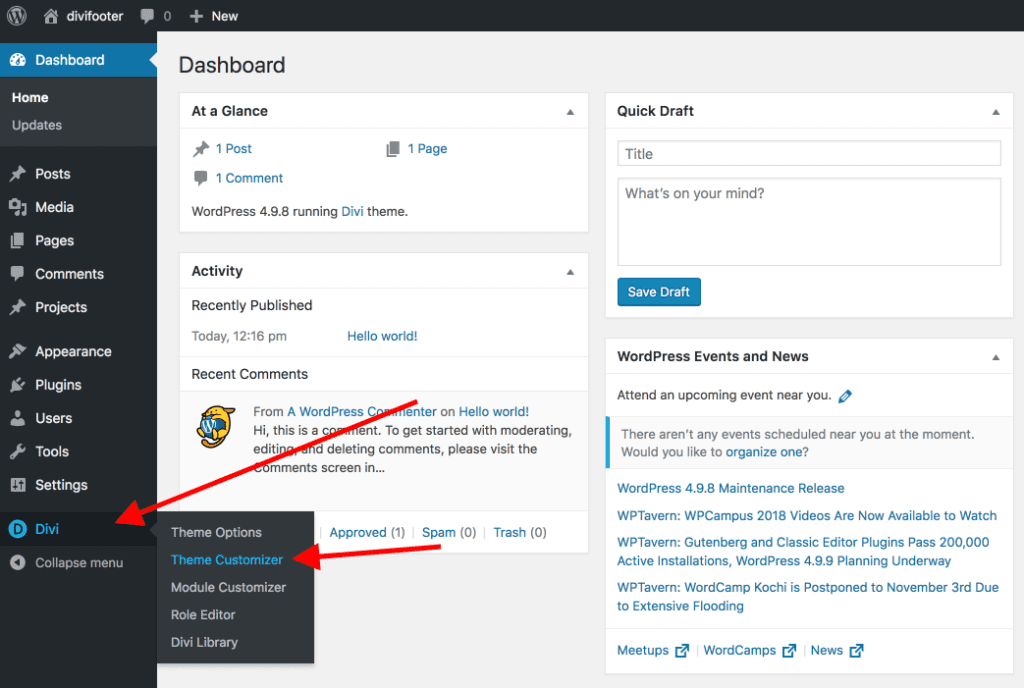Open WPCampus 2018 Videos news link
The width and height of the screenshot is (1024, 688).
point(807,516)
